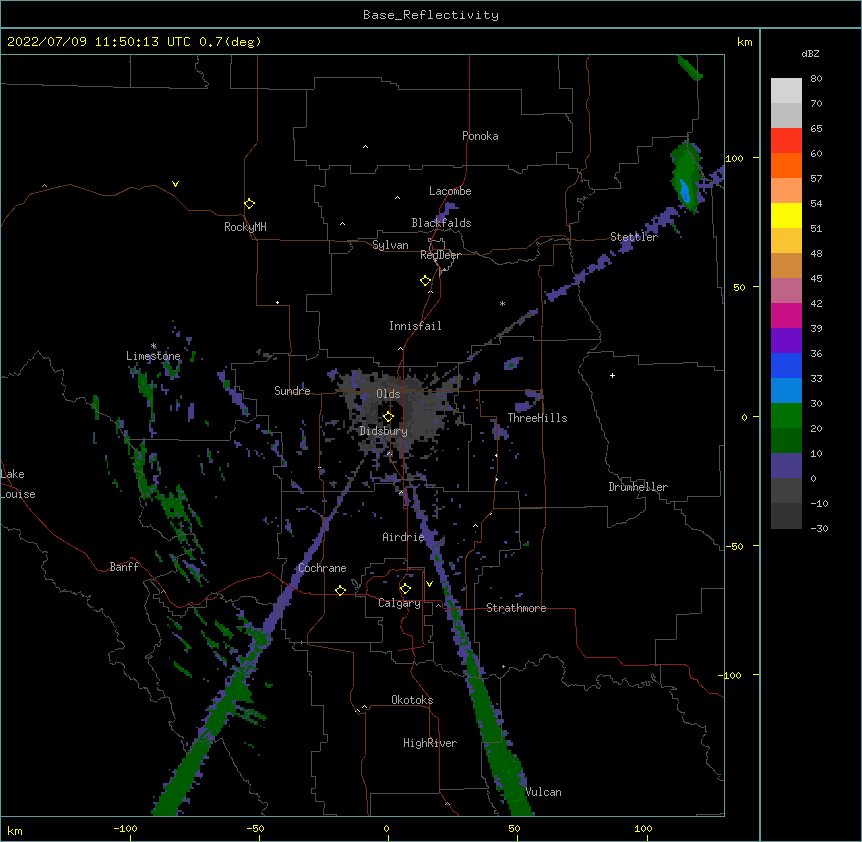This screenshot has width=862, height=842.
Task: Click yellow V marker northwest of RockyMH
Action: pyautogui.click(x=175, y=184)
